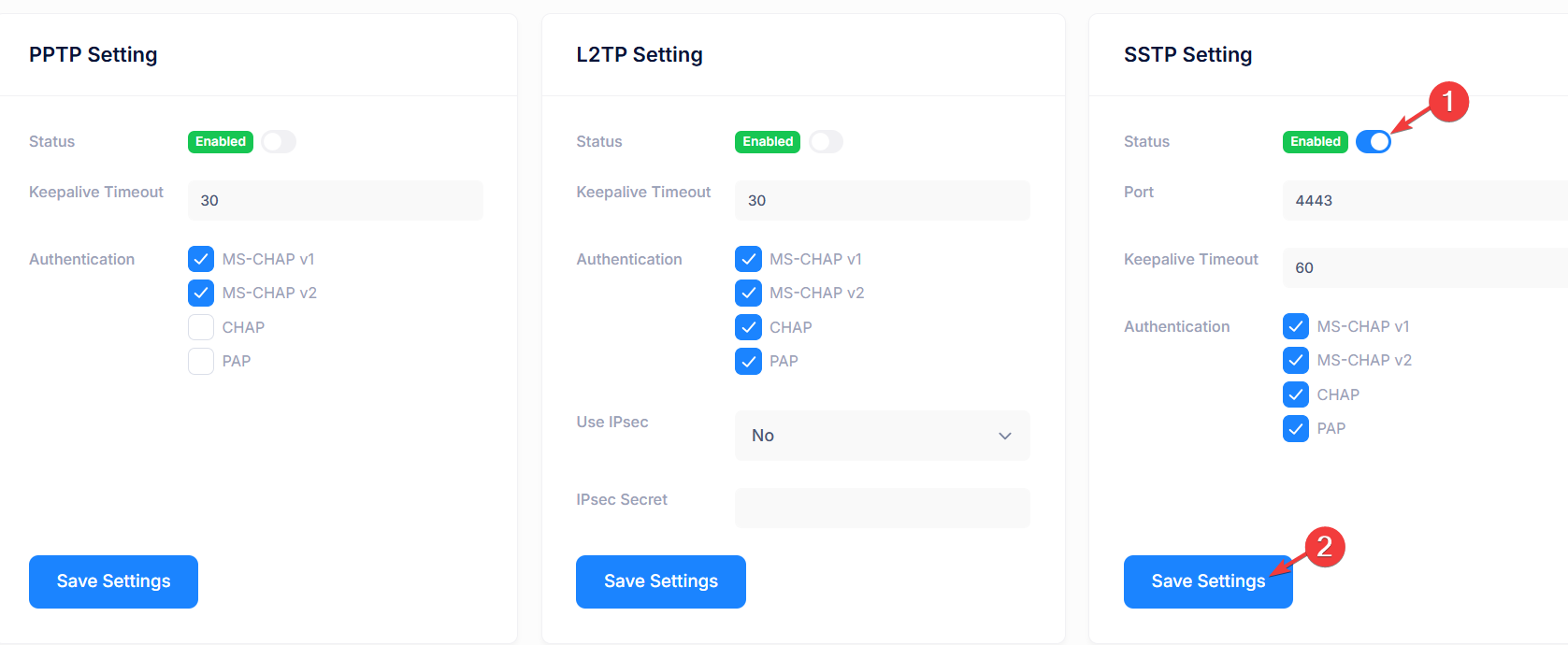Click the SSTP green Enabled status badge
The image size is (1568, 645).
click(1316, 141)
